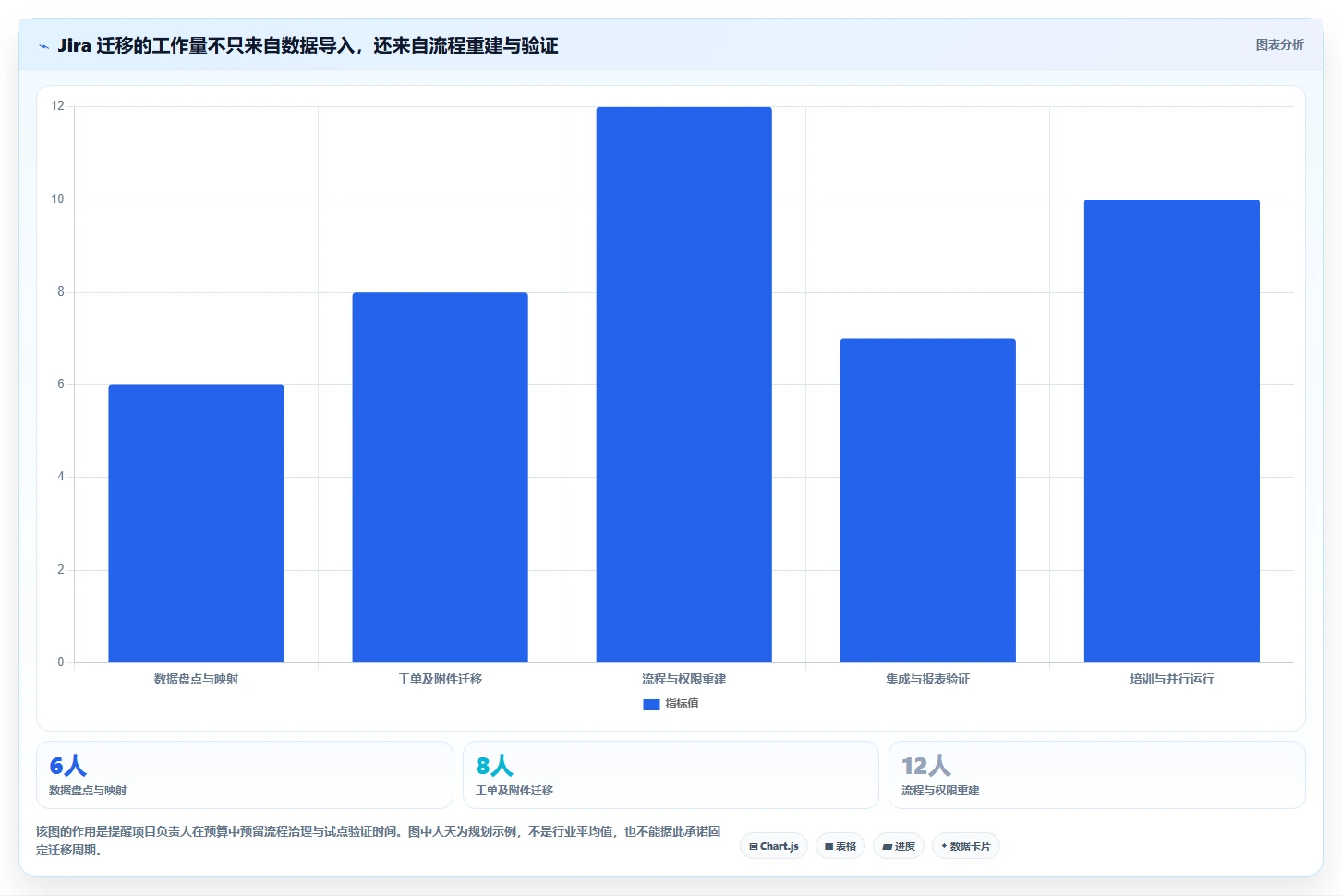Click the 指标值 legend text

coord(682,704)
